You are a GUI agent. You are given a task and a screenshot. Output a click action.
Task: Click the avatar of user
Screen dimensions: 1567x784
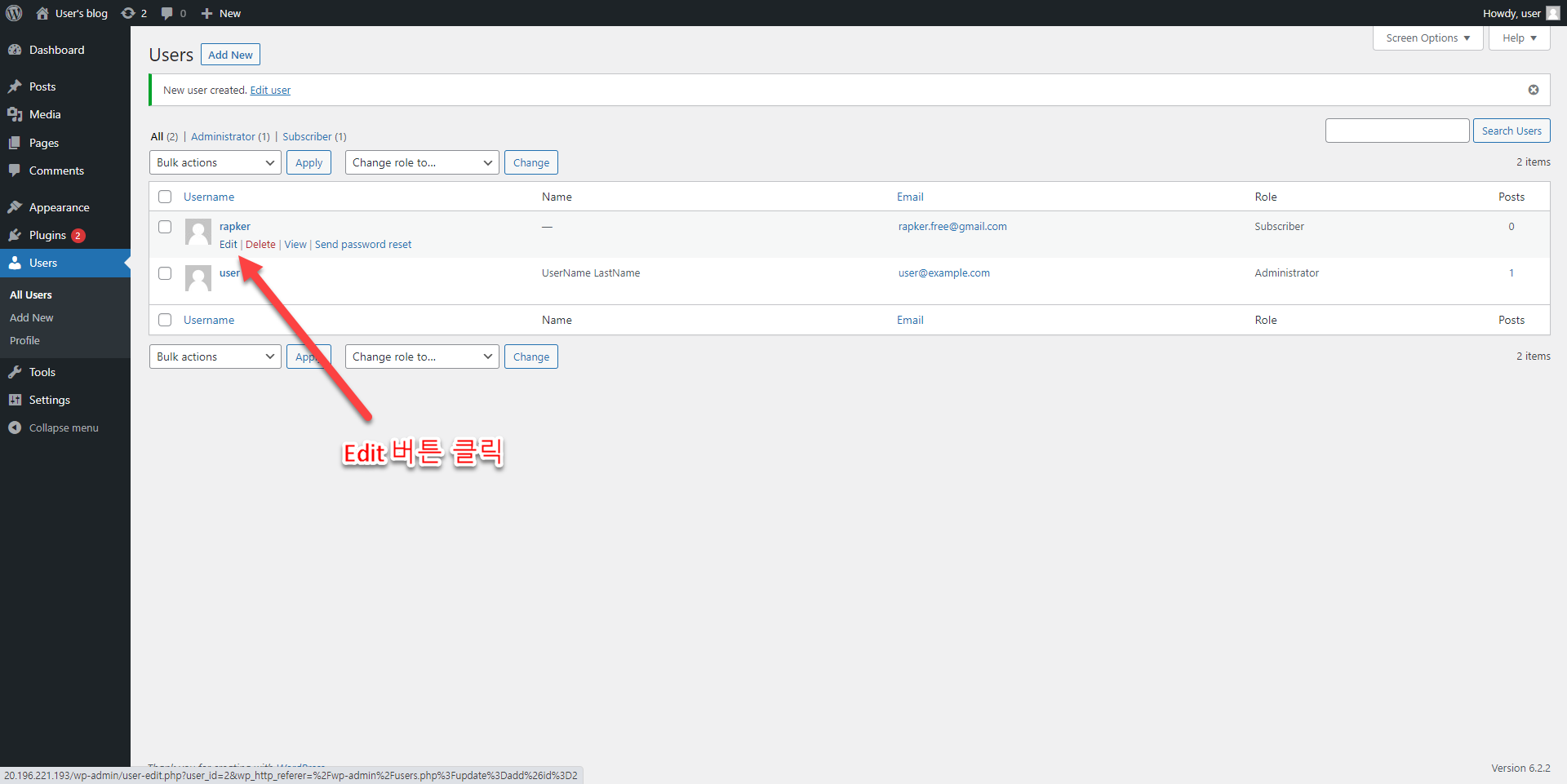pyautogui.click(x=198, y=278)
